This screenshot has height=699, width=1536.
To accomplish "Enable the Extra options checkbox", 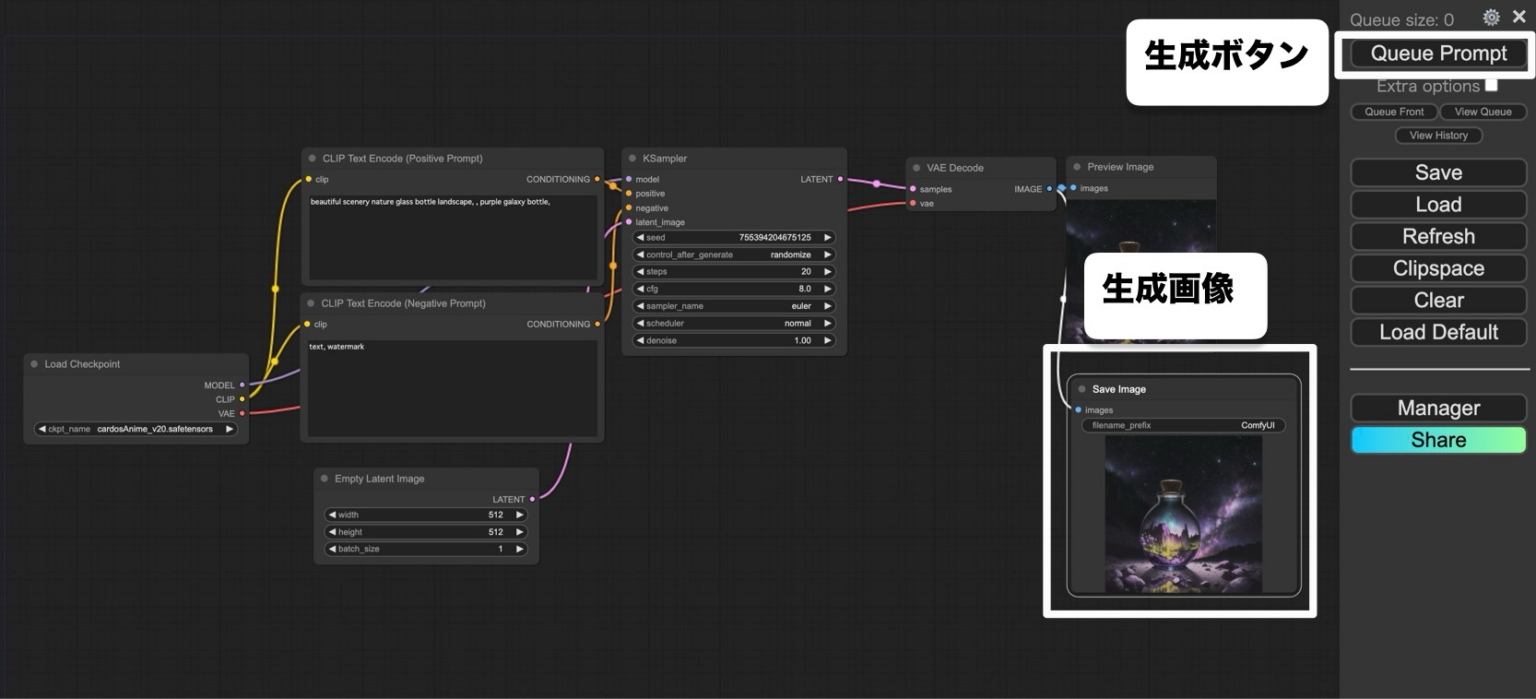I will [x=1491, y=86].
